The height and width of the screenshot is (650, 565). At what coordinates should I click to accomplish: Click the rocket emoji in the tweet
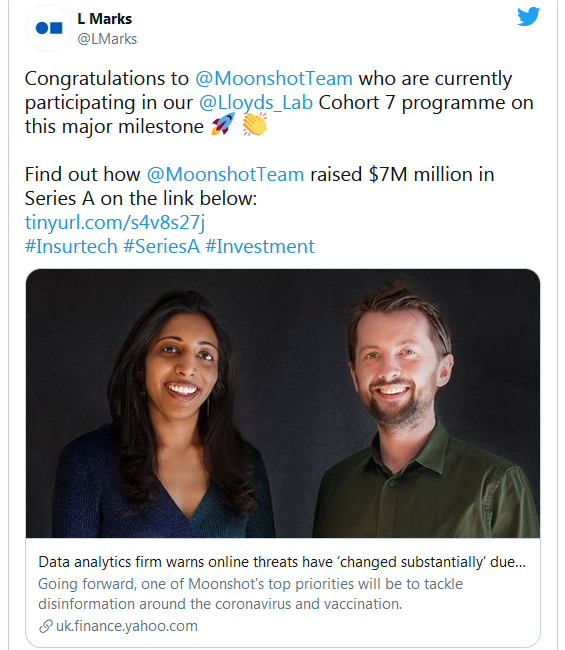[223, 124]
